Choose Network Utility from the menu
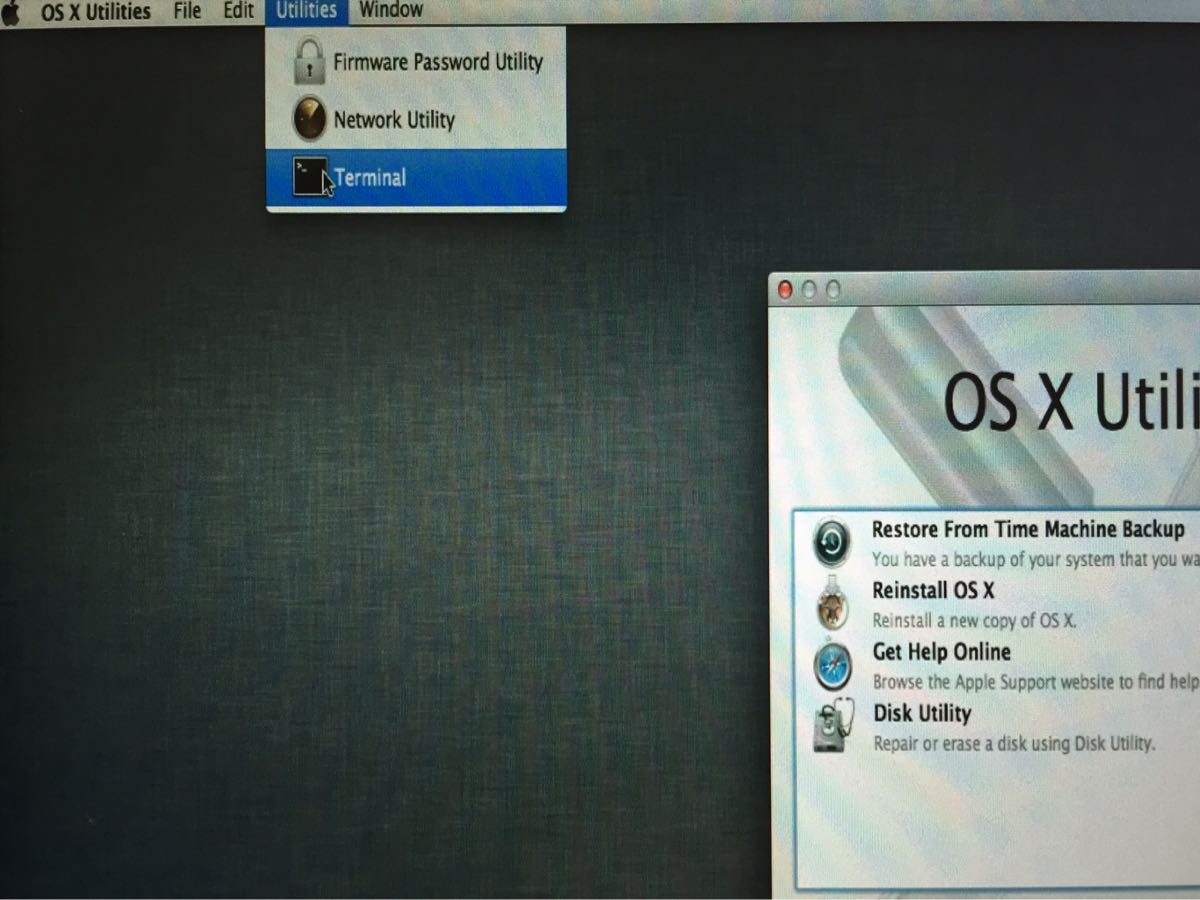Viewport: 1200px width, 900px height. (416, 120)
